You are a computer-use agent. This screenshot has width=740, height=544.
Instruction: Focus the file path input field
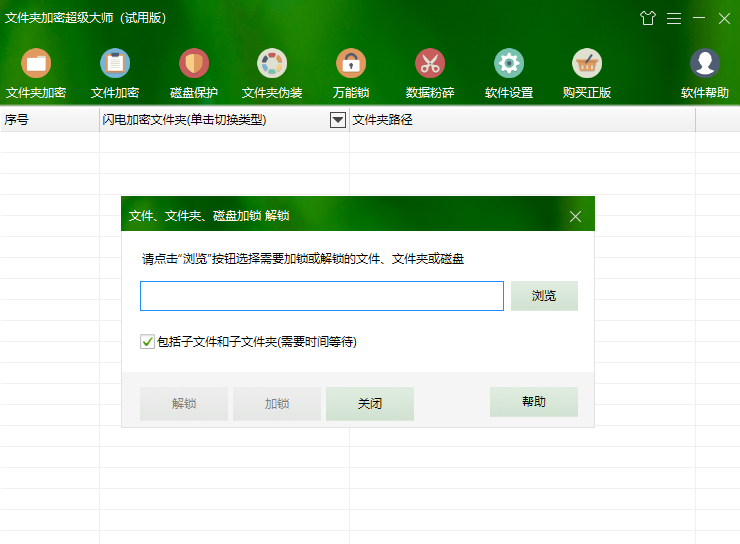pos(322,296)
